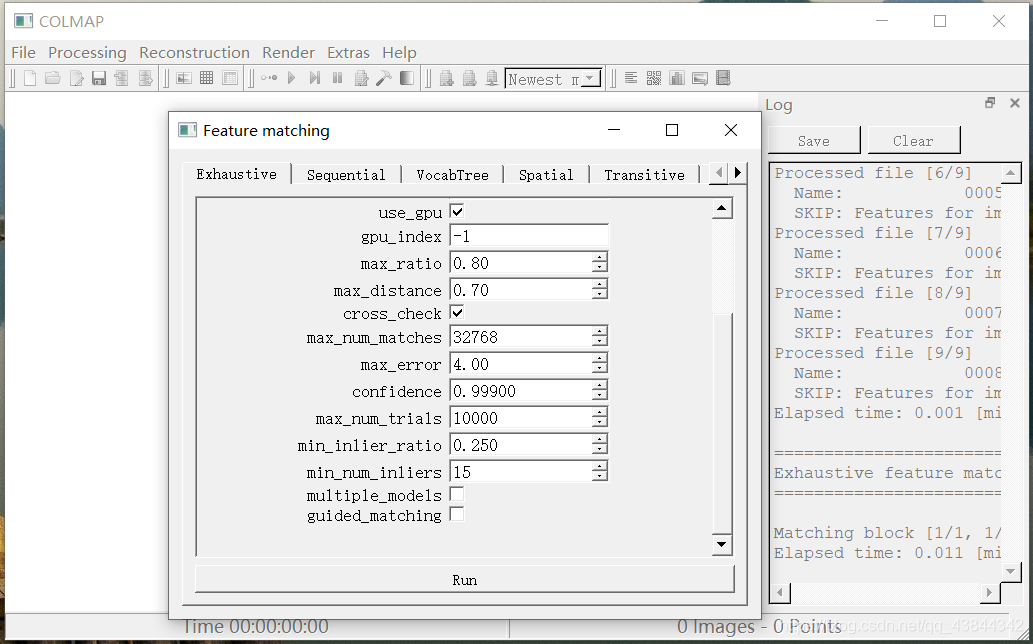The image size is (1033, 644).
Task: Open the Reconstruction menu
Action: pos(194,53)
